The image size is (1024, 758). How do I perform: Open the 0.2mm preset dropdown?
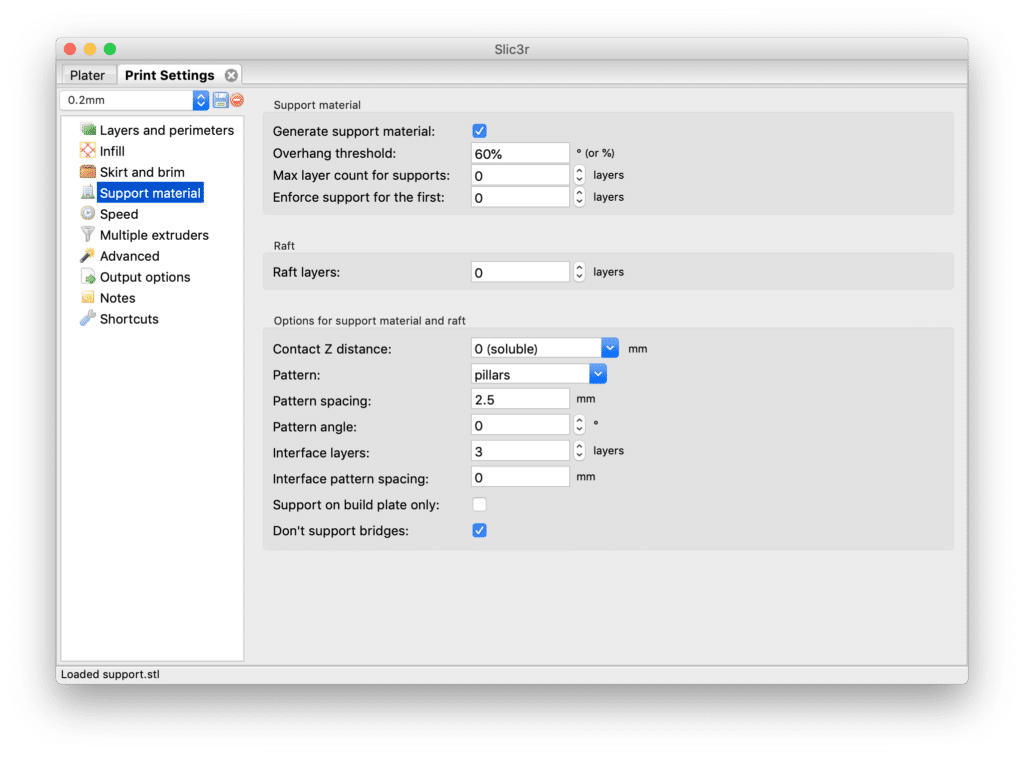[200, 100]
